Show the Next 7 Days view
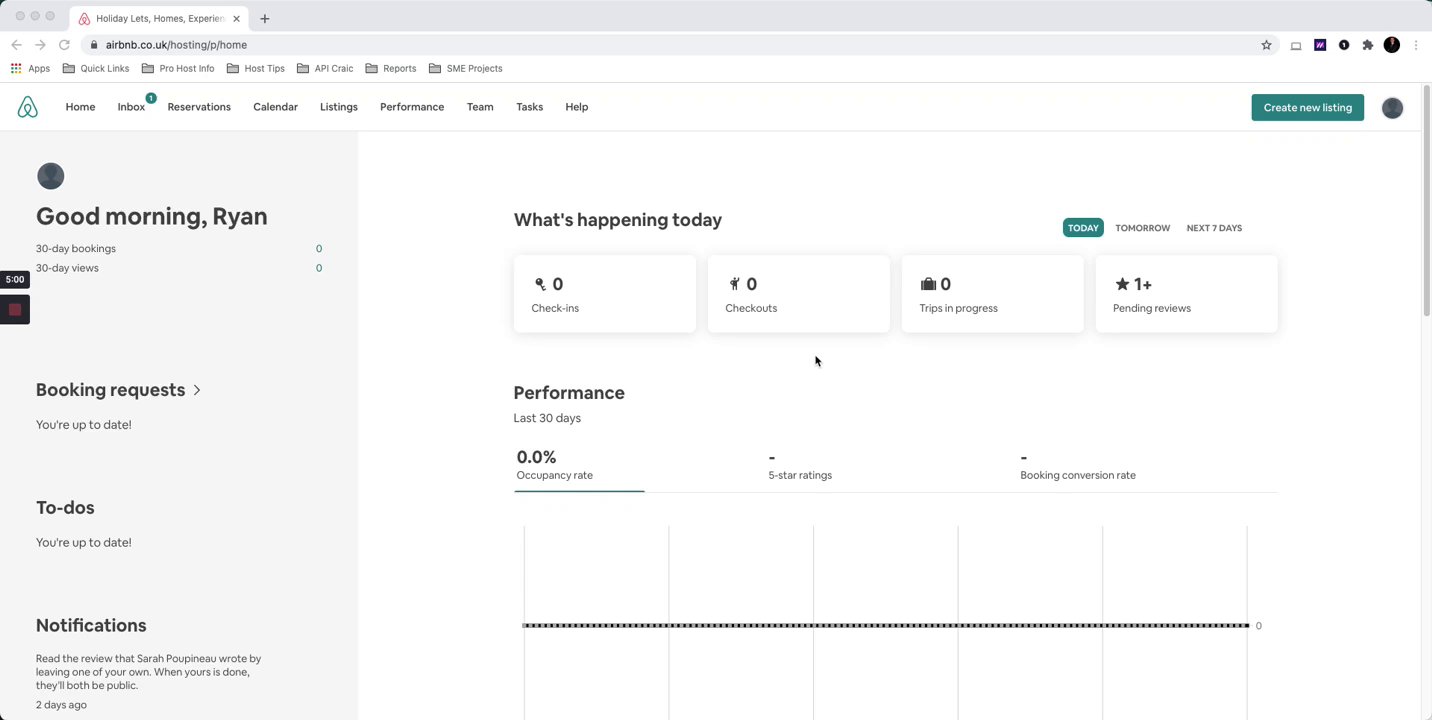The height and width of the screenshot is (720, 1432). (x=1214, y=228)
